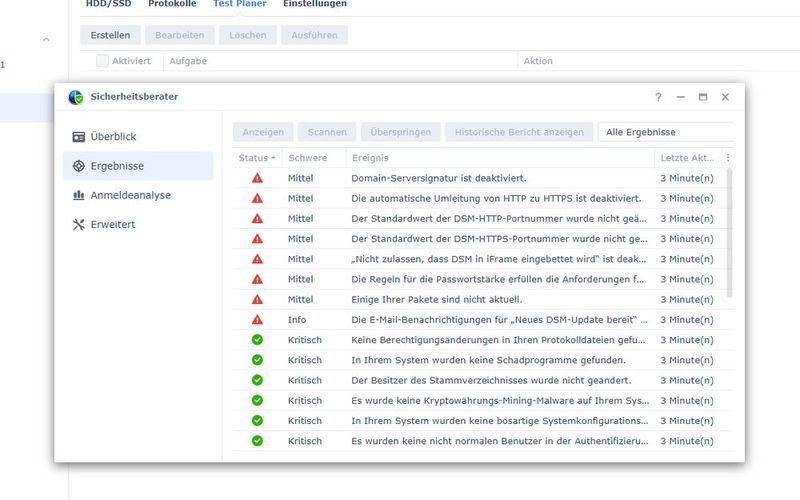This screenshot has height=500, width=800.
Task: Click warning icon for iFrame eingebettet row
Action: pyautogui.click(x=257, y=259)
